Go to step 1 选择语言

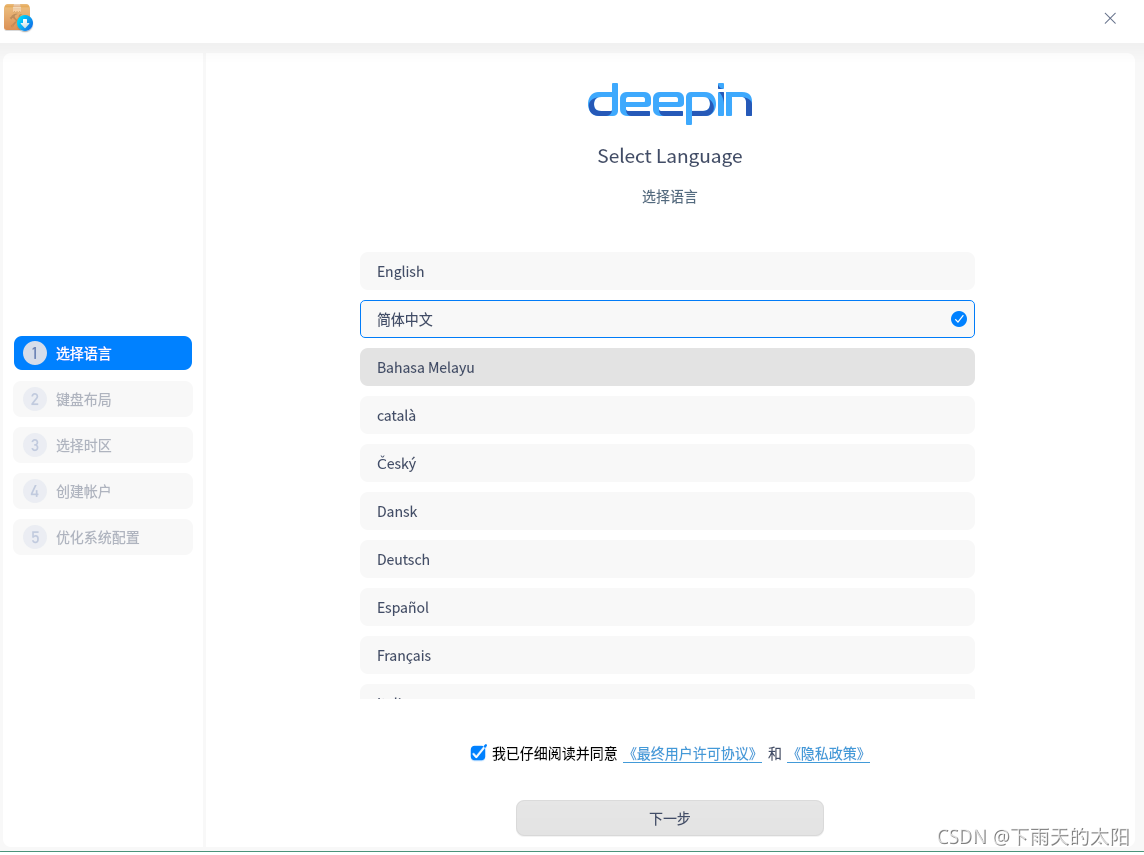pos(103,353)
